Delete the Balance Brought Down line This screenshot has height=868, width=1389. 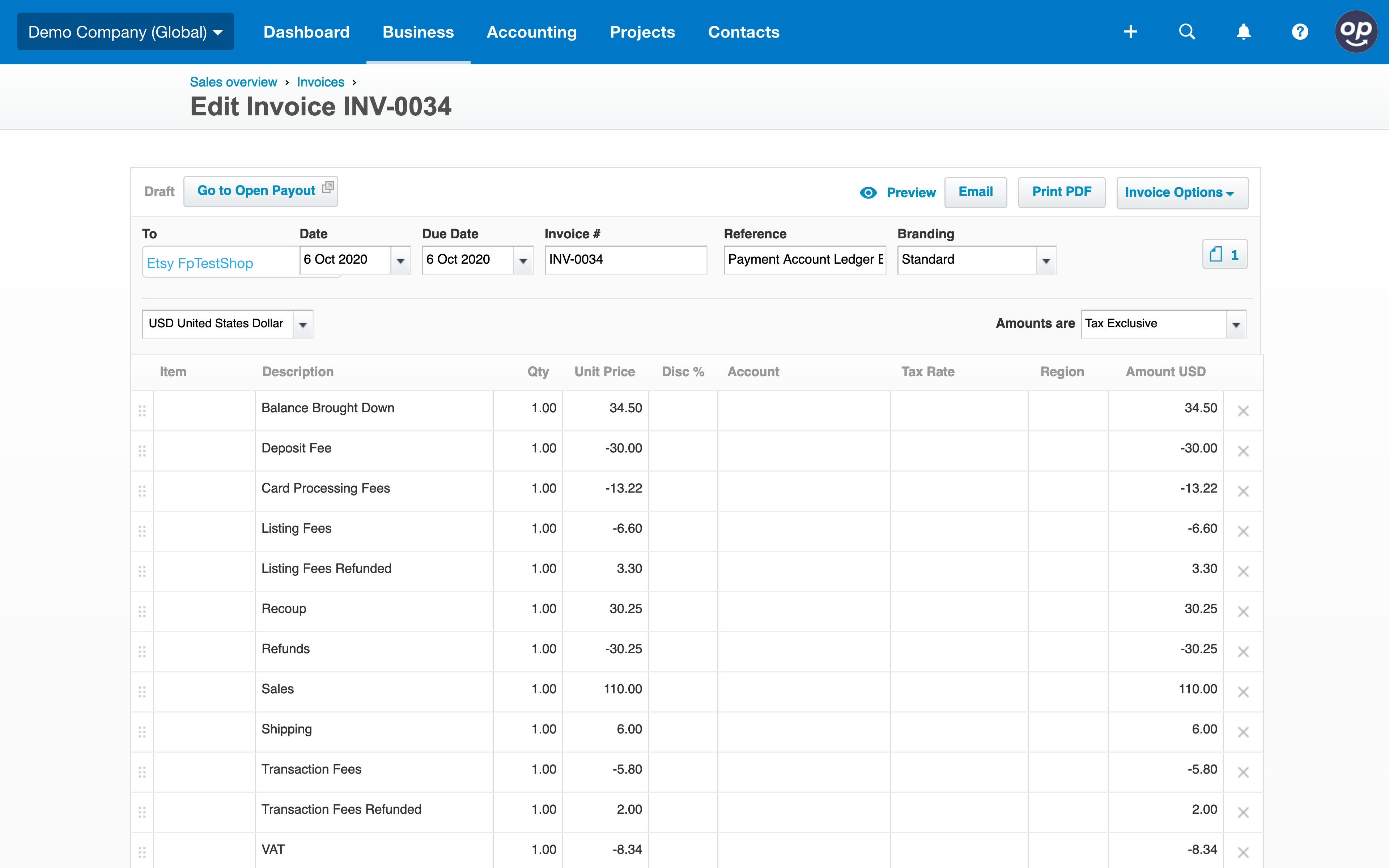[x=1243, y=411]
